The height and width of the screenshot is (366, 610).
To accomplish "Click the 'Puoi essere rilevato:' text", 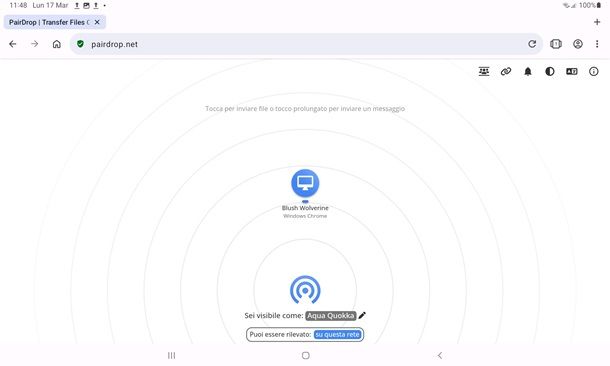I will tap(280, 334).
